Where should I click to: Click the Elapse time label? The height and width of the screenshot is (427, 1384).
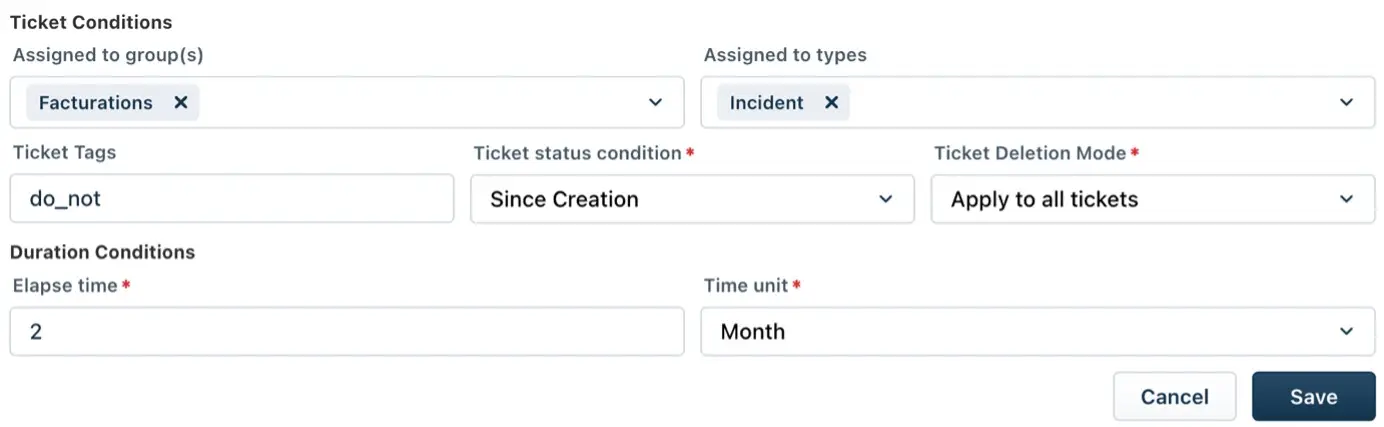click(65, 285)
